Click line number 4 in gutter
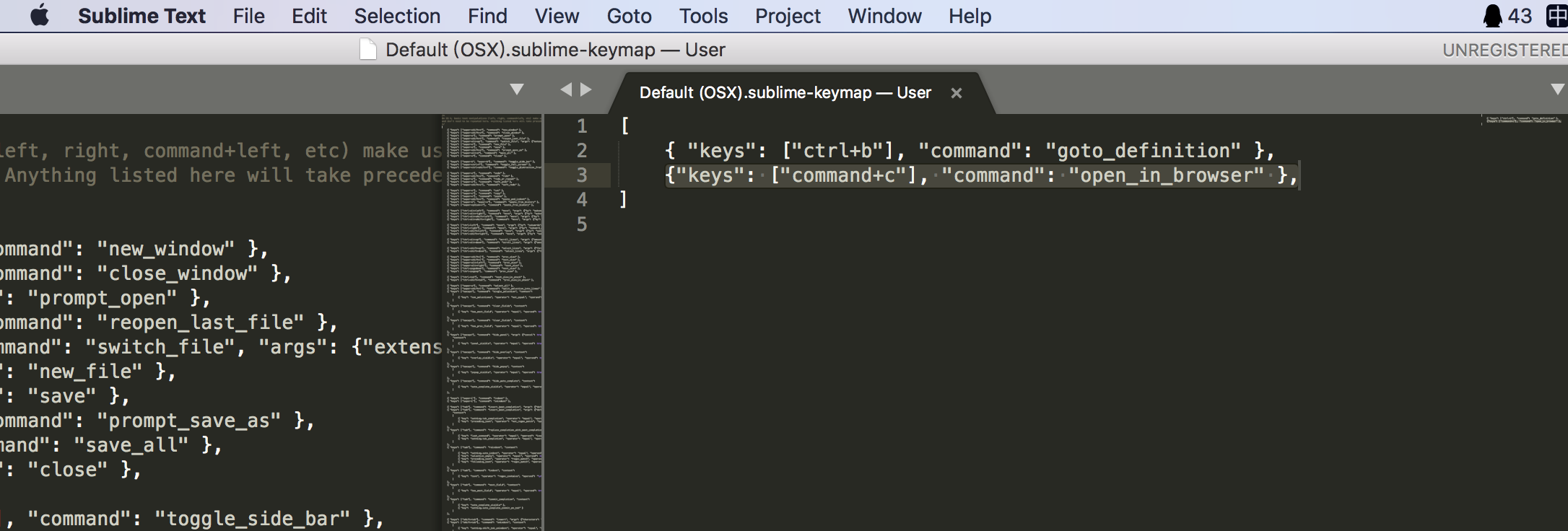 point(582,200)
